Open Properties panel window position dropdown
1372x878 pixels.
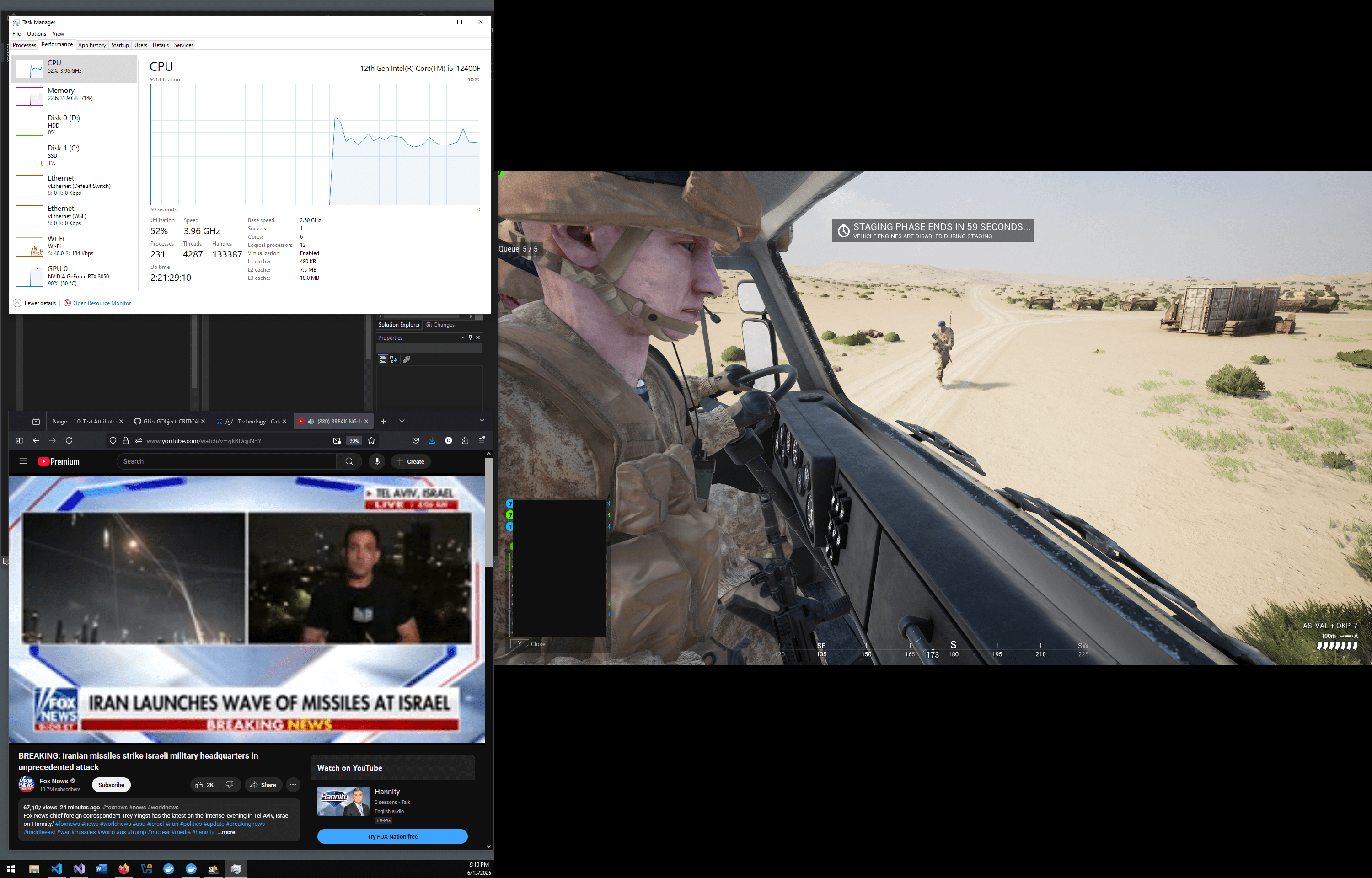pos(462,337)
